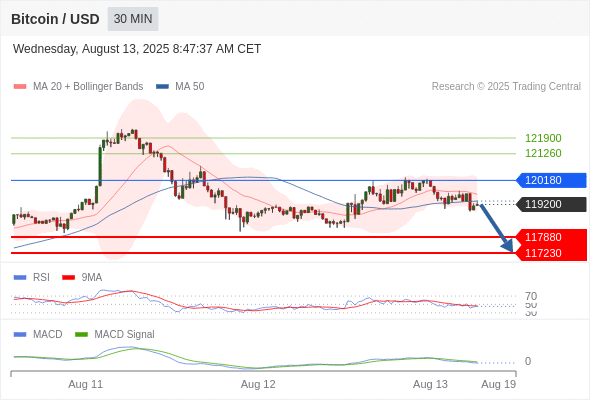Click the 121260 green resistance label

[543, 153]
